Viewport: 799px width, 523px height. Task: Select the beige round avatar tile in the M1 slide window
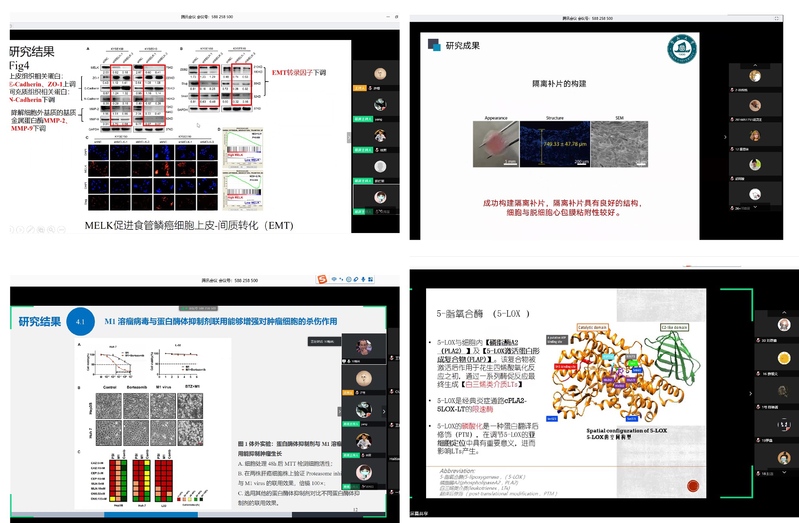tap(364, 380)
